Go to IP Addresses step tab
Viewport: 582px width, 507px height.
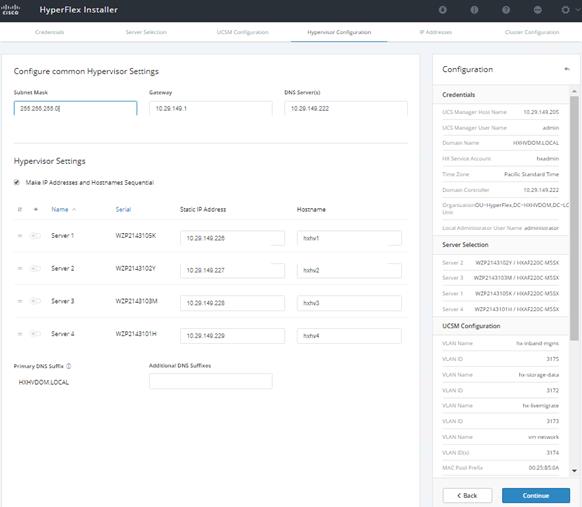click(x=435, y=32)
